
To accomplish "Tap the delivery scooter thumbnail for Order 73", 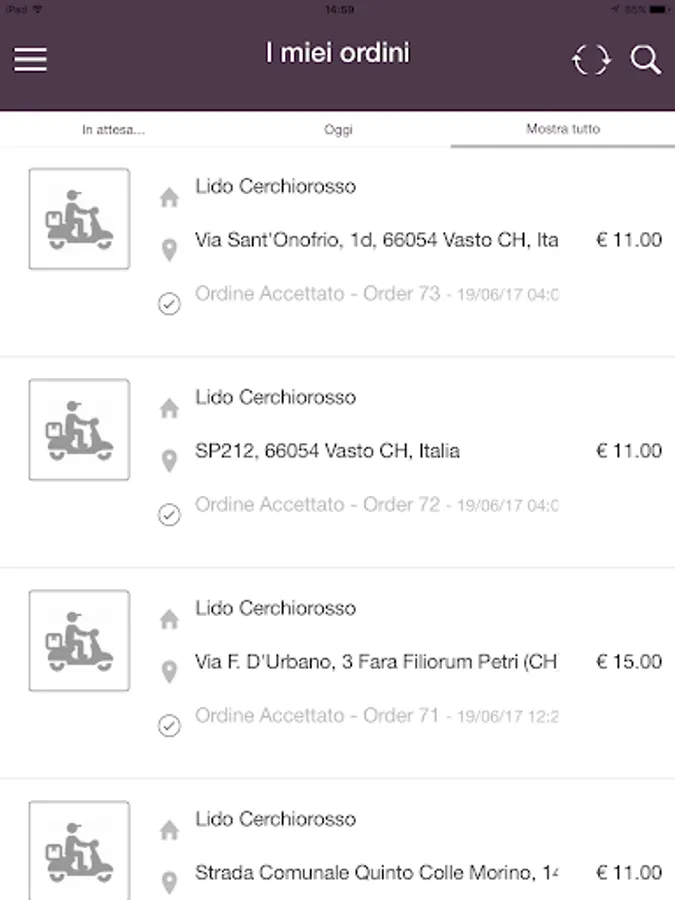I will 79,219.
